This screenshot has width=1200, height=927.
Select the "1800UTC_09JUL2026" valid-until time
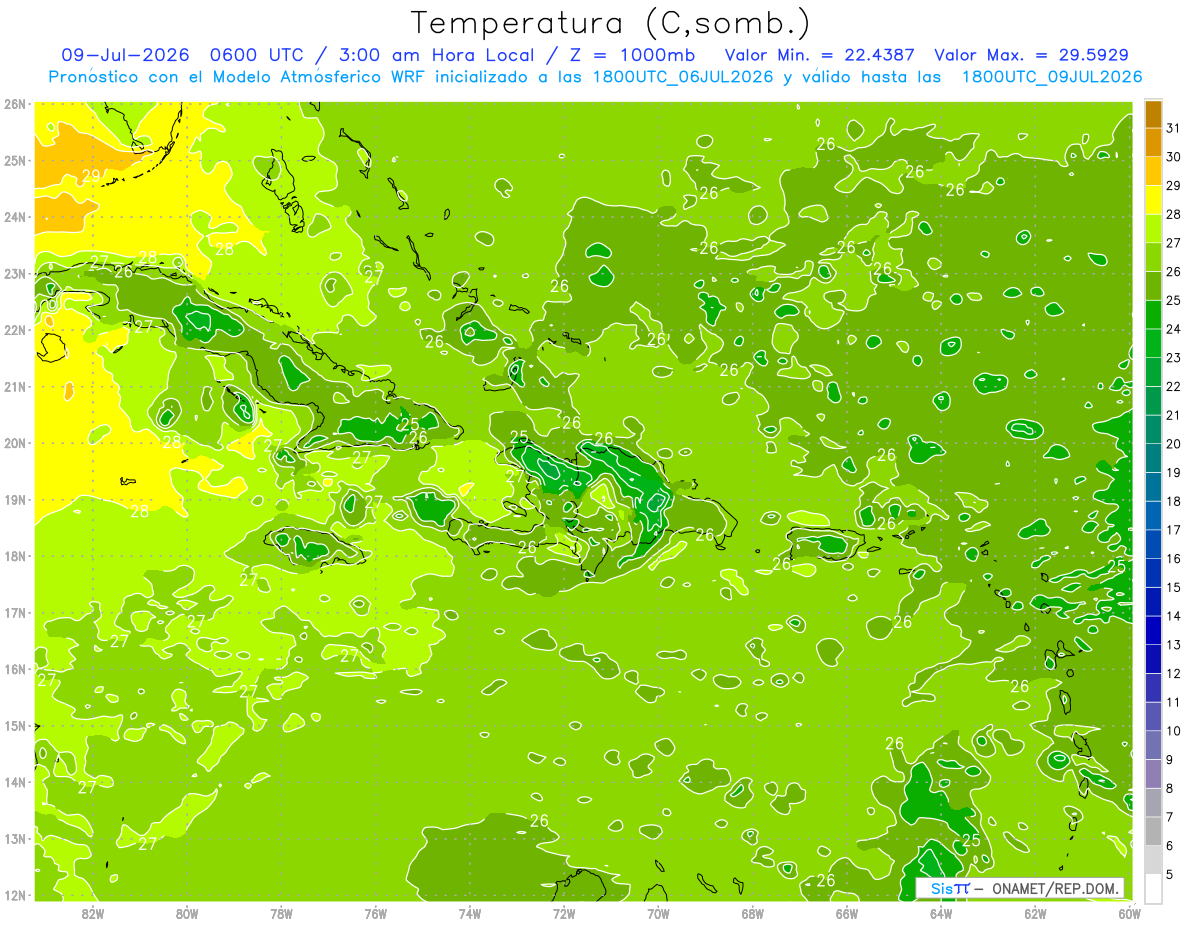1052,76
